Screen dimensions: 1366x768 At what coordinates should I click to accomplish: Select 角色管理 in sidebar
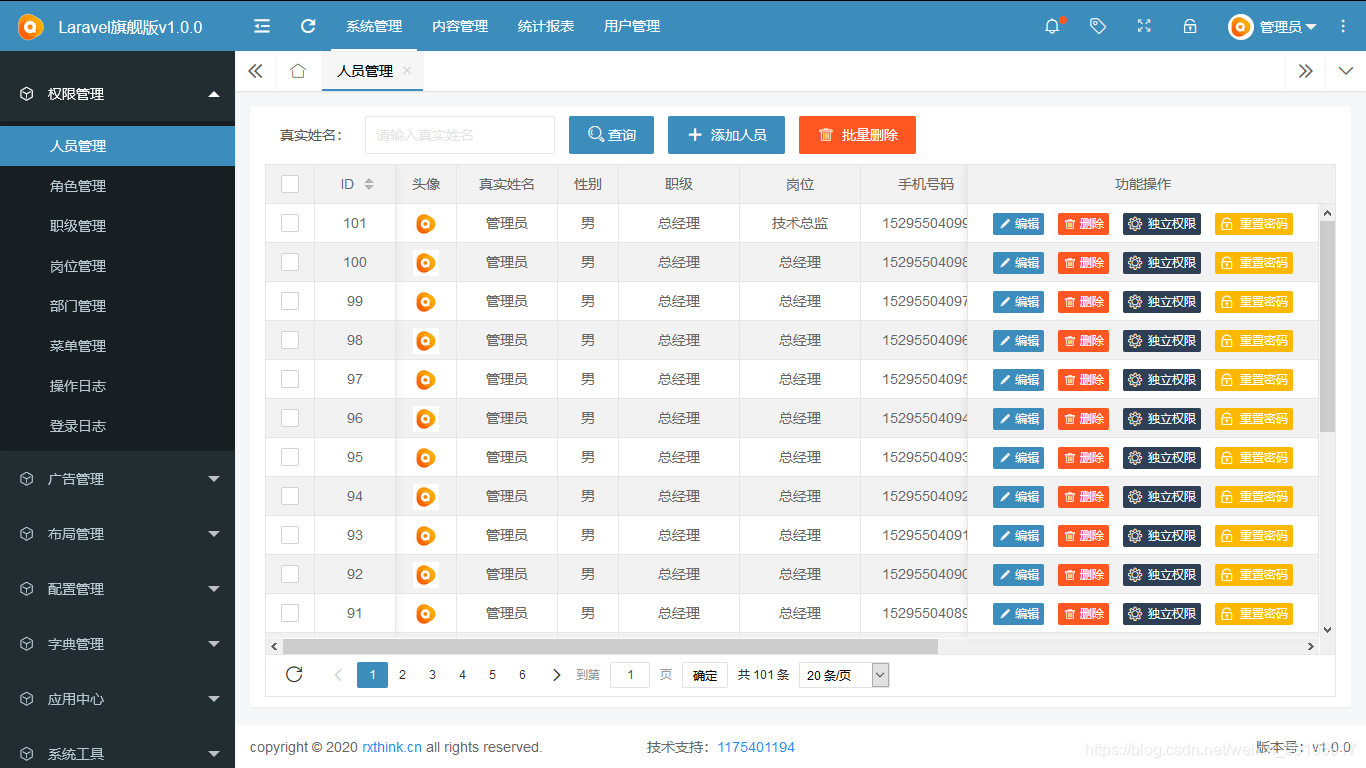pos(117,186)
